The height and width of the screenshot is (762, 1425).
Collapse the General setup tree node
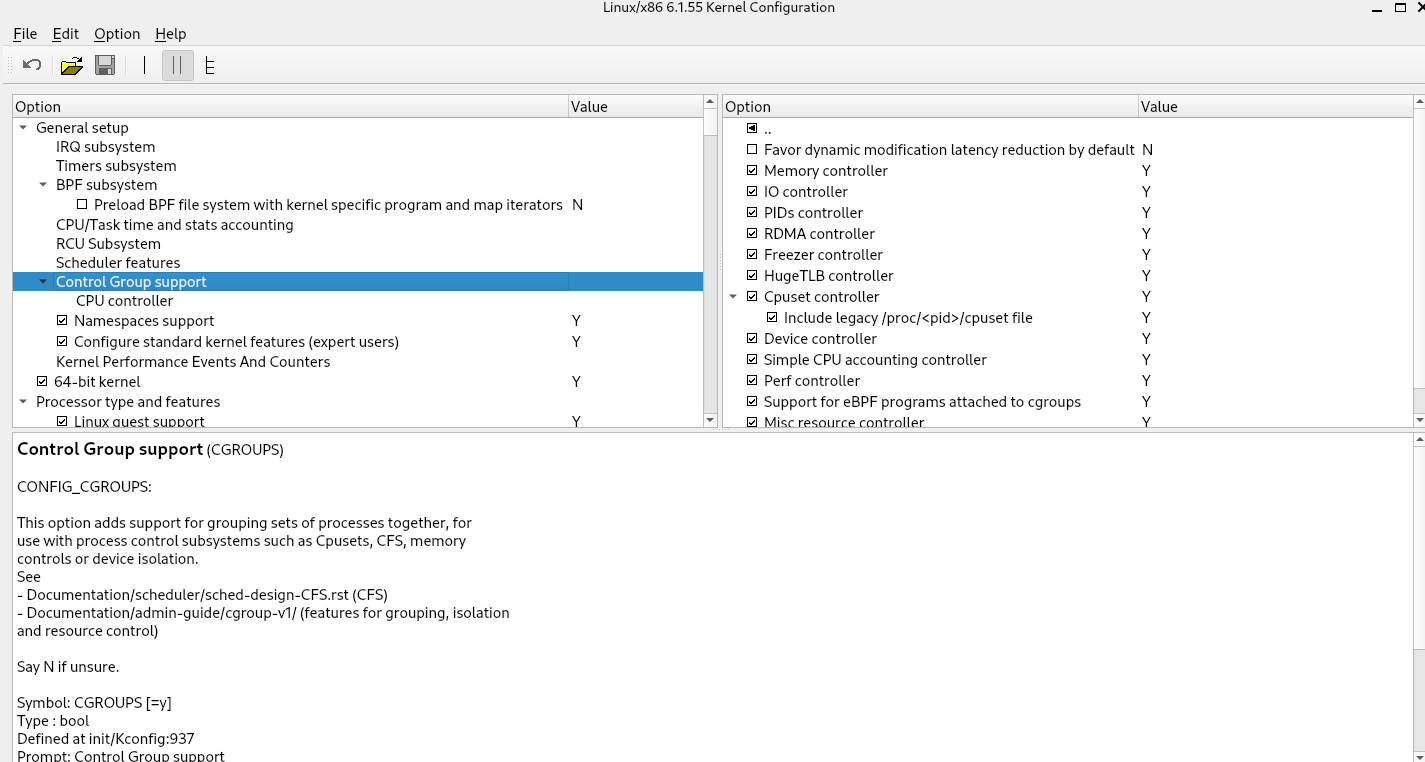[23, 128]
